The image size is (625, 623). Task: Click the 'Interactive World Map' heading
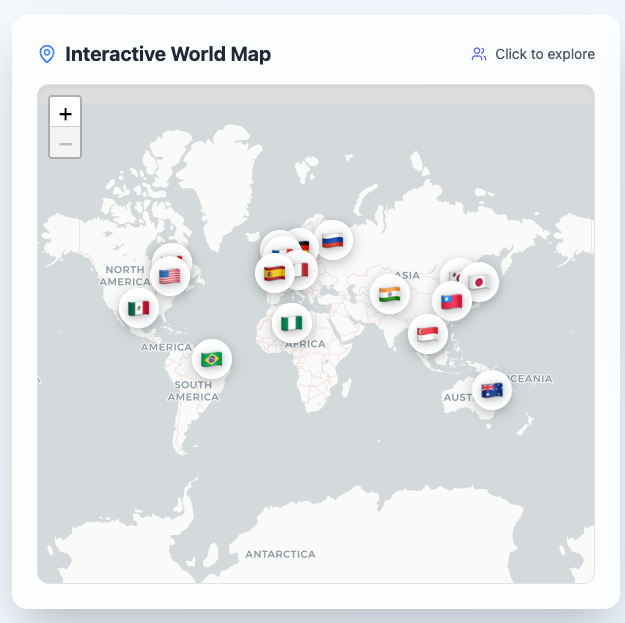tap(168, 54)
